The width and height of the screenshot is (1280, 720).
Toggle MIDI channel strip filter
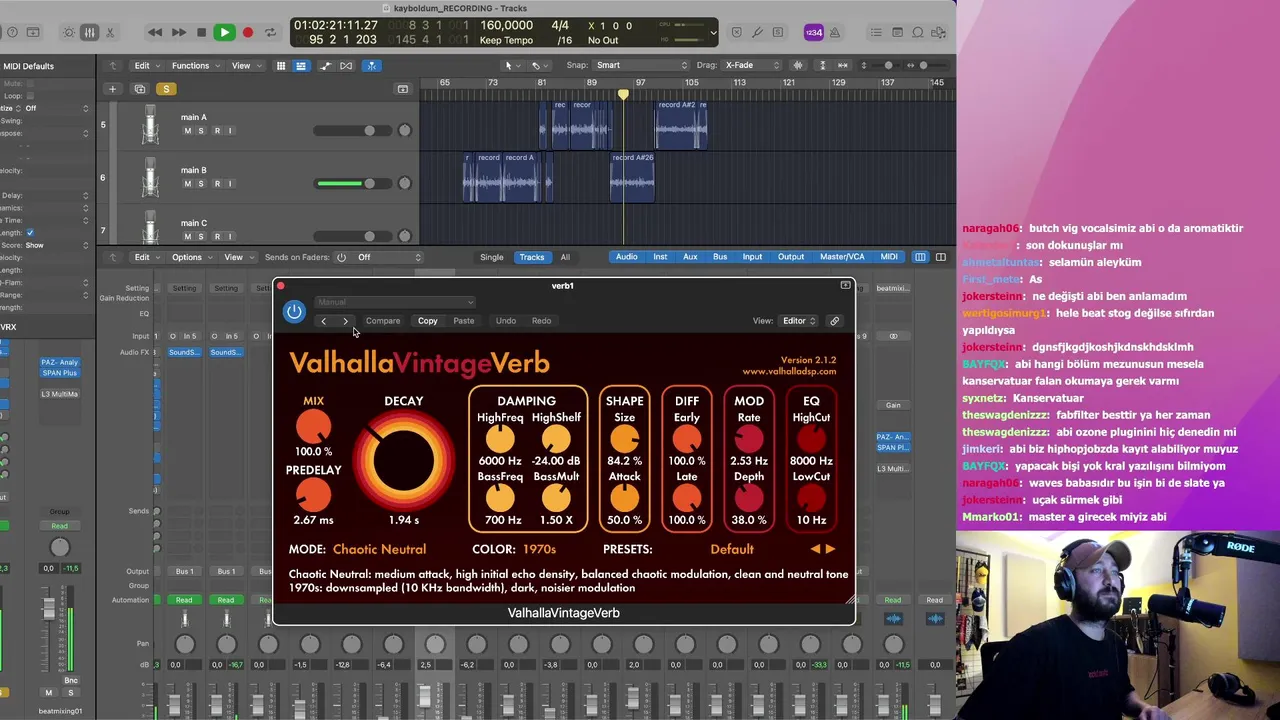pyautogui.click(x=889, y=257)
